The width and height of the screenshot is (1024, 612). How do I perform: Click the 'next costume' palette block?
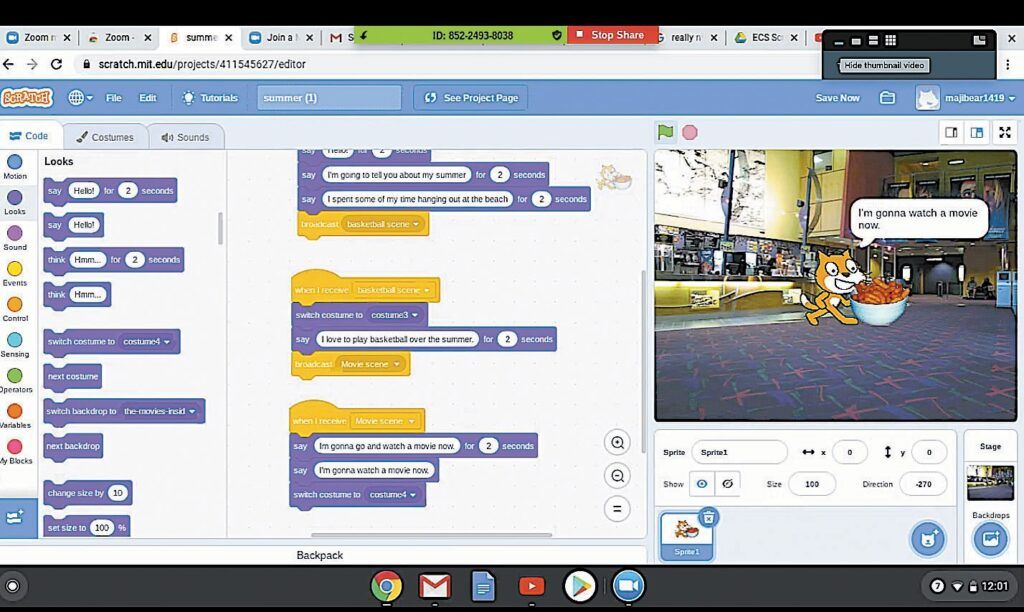click(x=72, y=377)
